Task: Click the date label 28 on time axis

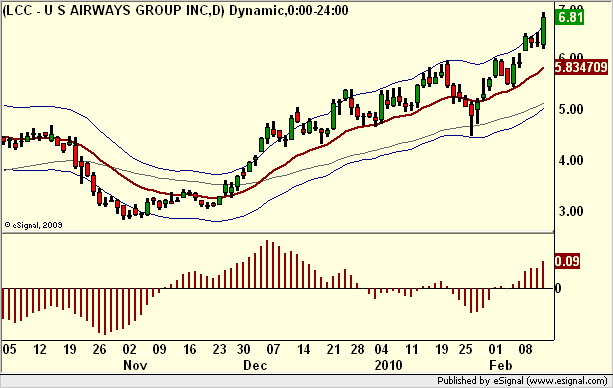Action: 357,349
